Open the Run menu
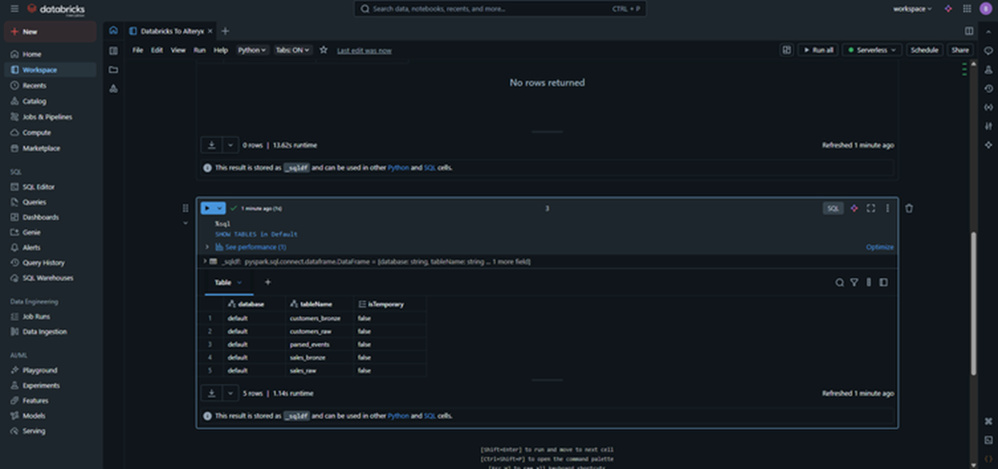The image size is (998, 469). tap(199, 50)
